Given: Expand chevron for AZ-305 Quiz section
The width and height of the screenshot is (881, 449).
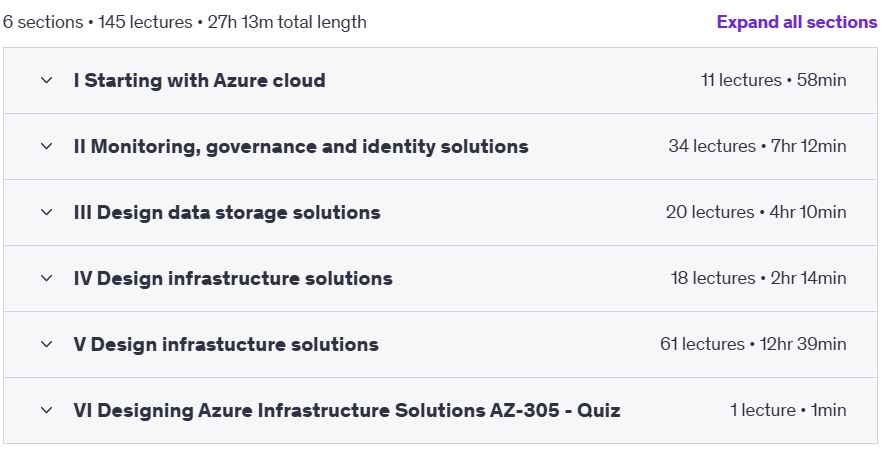Looking at the screenshot, I should pos(47,410).
